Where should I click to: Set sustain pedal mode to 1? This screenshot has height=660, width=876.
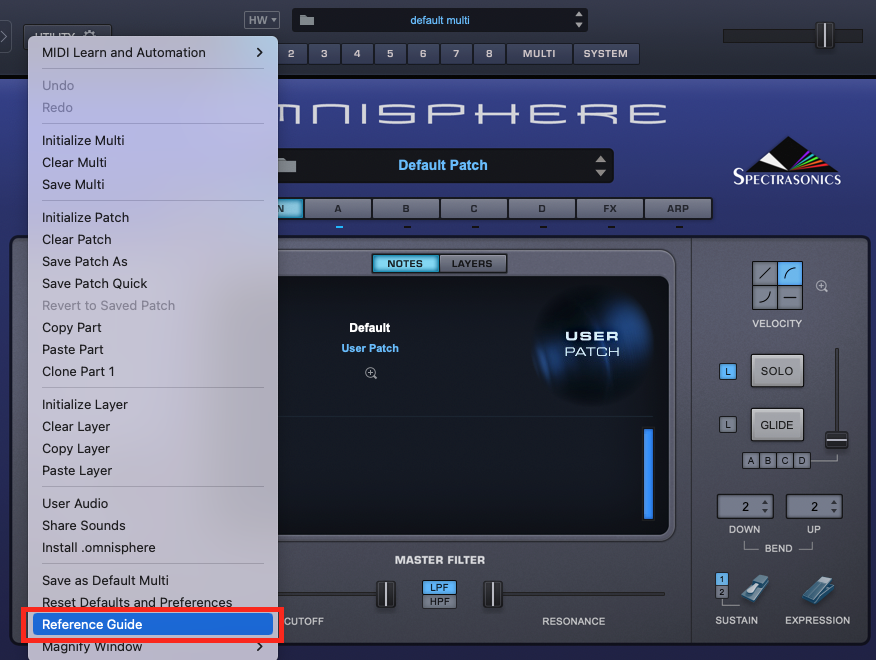722,579
